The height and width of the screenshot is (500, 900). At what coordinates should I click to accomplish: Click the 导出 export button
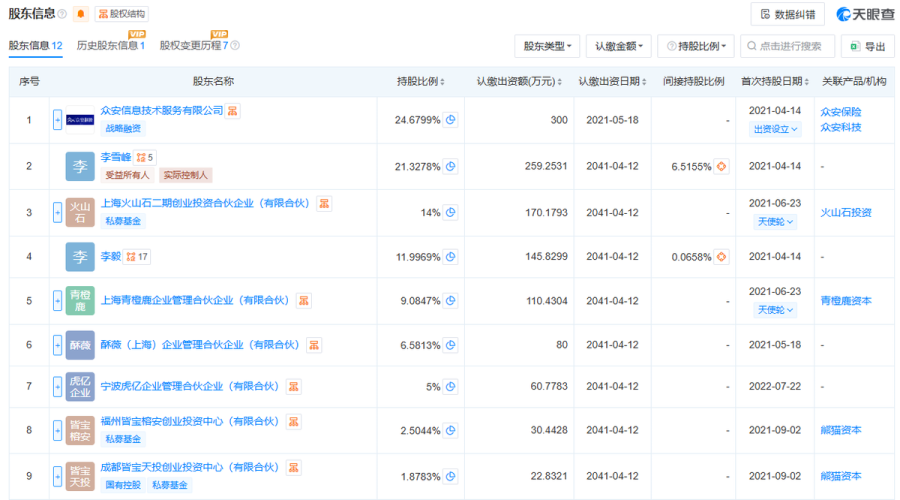tap(867, 46)
